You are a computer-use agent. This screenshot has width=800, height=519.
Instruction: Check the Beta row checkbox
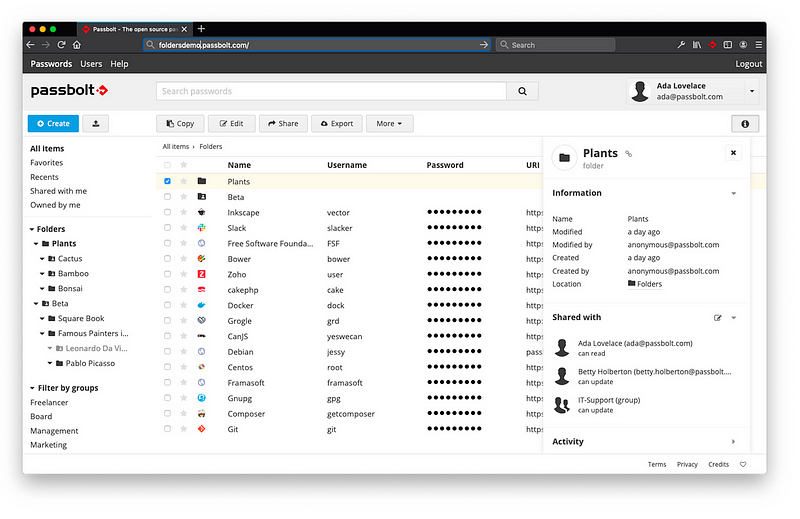167,196
